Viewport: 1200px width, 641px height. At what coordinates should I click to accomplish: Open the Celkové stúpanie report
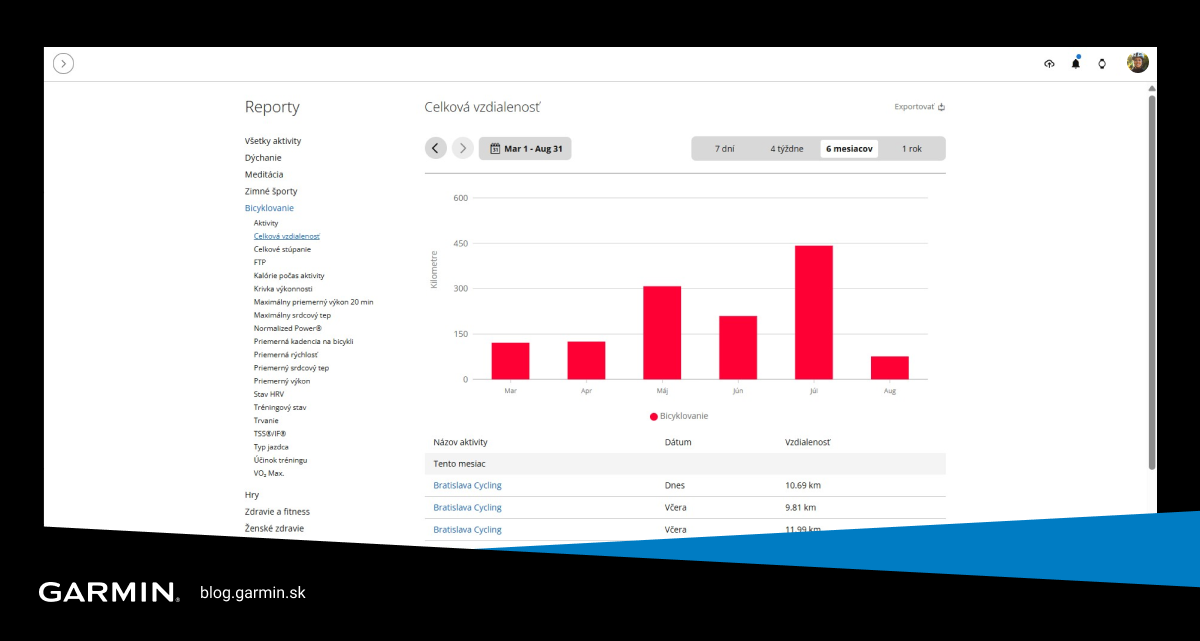[x=282, y=249]
